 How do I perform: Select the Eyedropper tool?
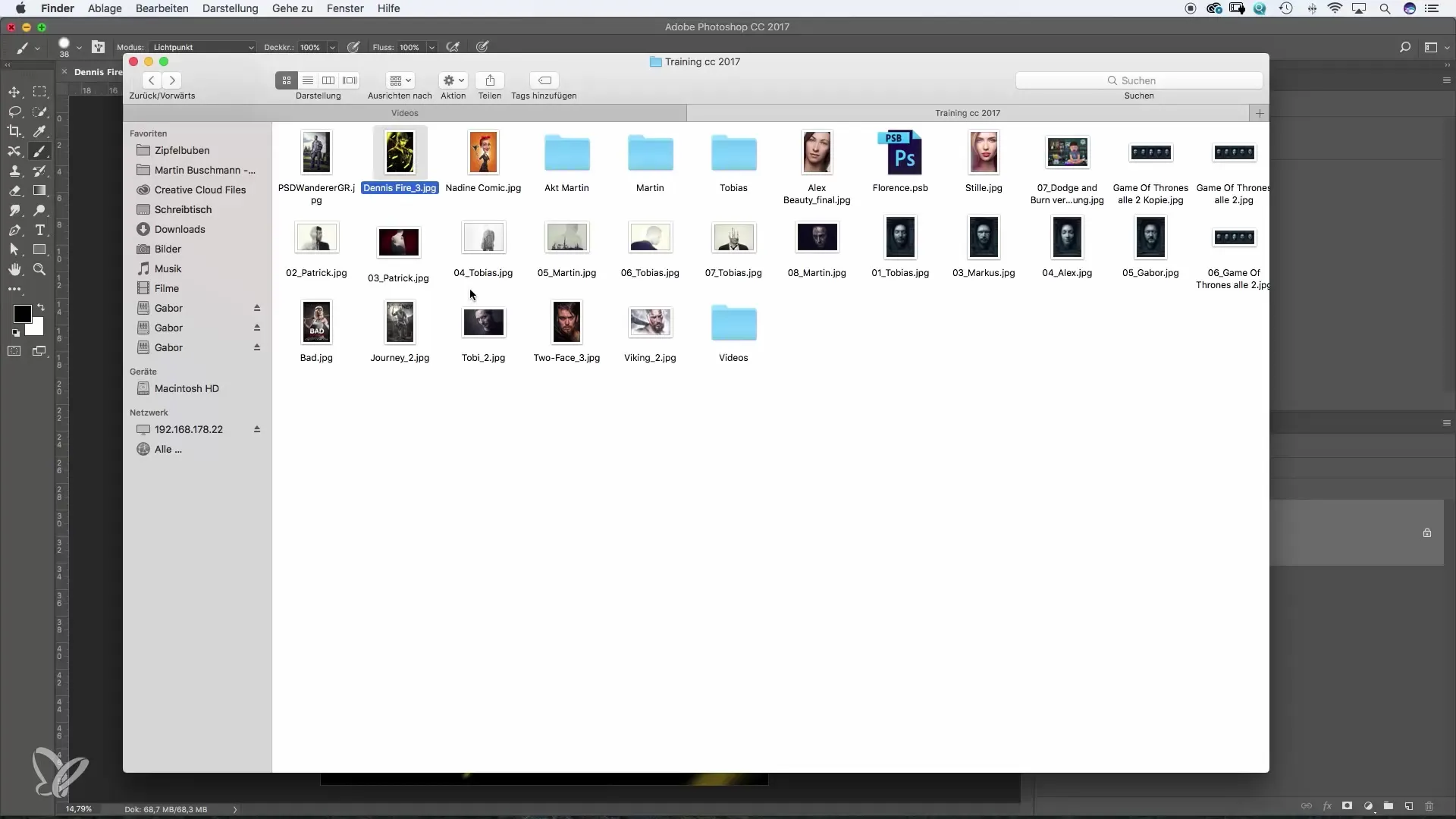[39, 131]
